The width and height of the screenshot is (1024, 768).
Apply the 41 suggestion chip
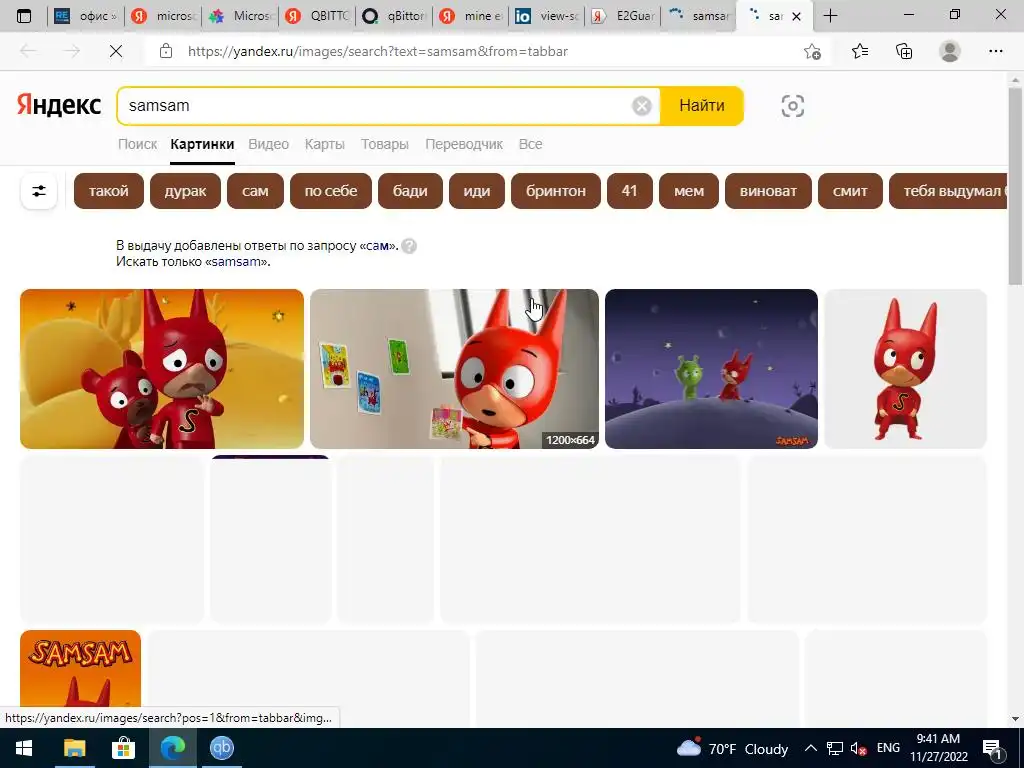630,191
